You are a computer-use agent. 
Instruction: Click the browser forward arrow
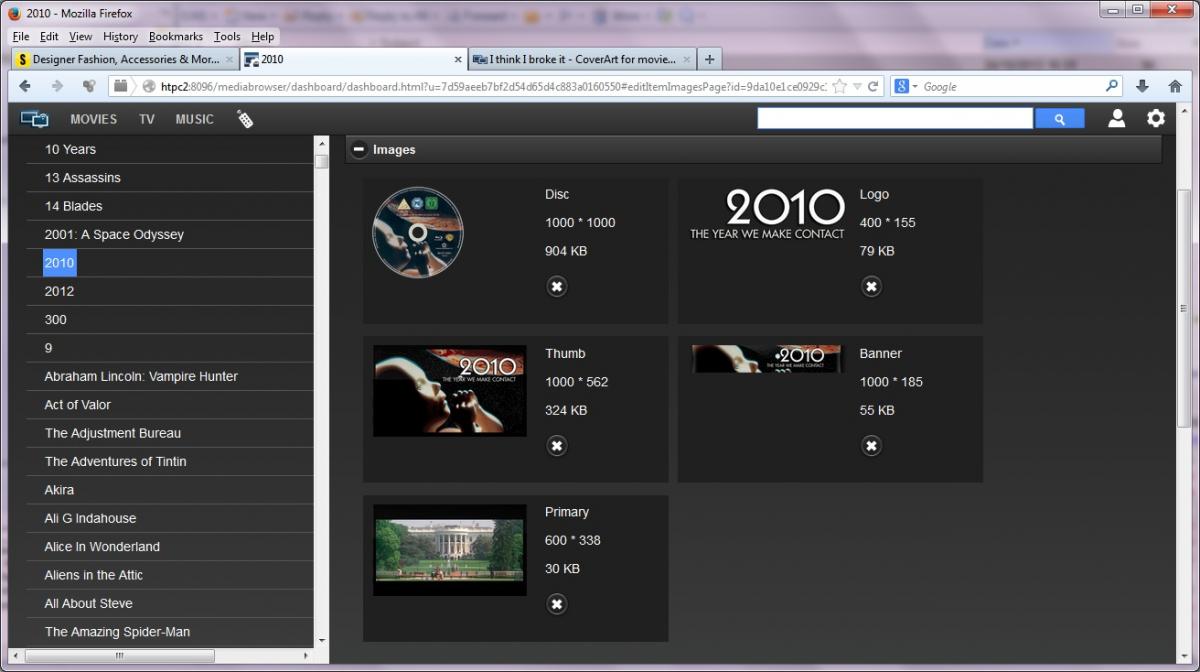pyautogui.click(x=57, y=87)
